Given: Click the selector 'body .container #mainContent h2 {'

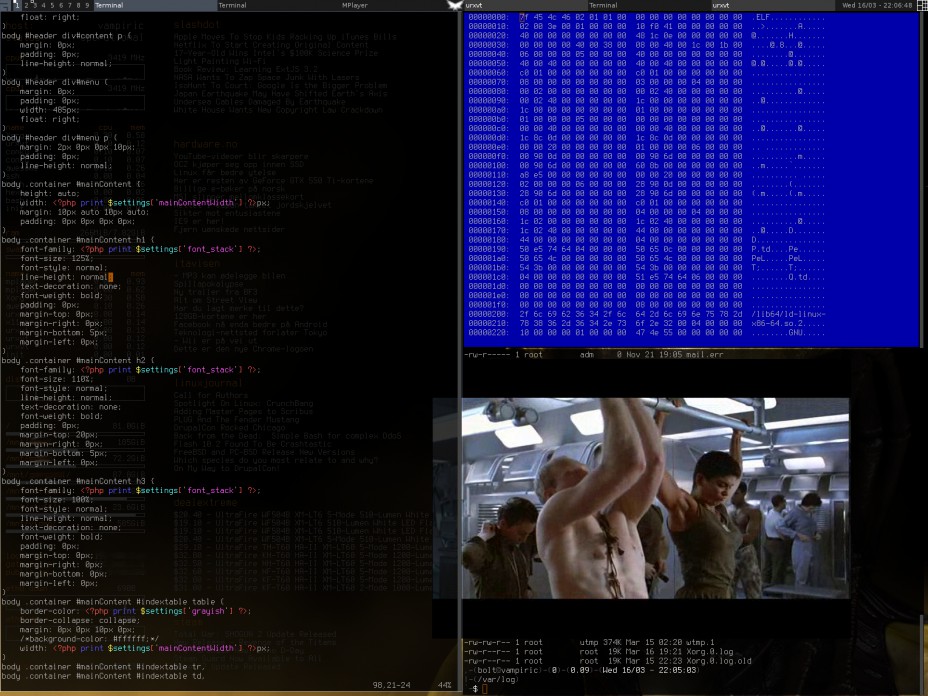Looking at the screenshot, I should pyautogui.click(x=78, y=360).
